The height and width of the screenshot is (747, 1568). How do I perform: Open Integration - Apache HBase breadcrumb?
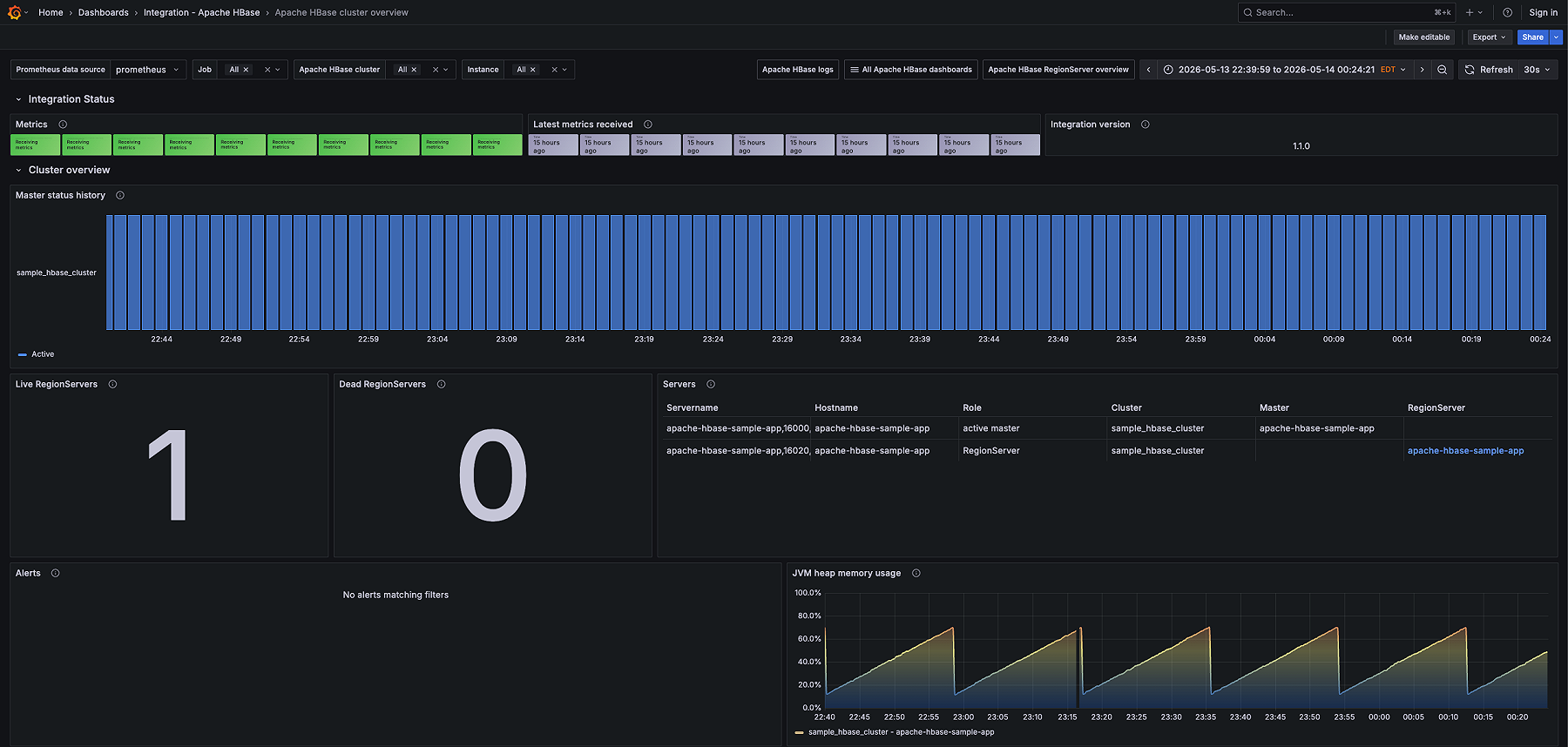[201, 12]
